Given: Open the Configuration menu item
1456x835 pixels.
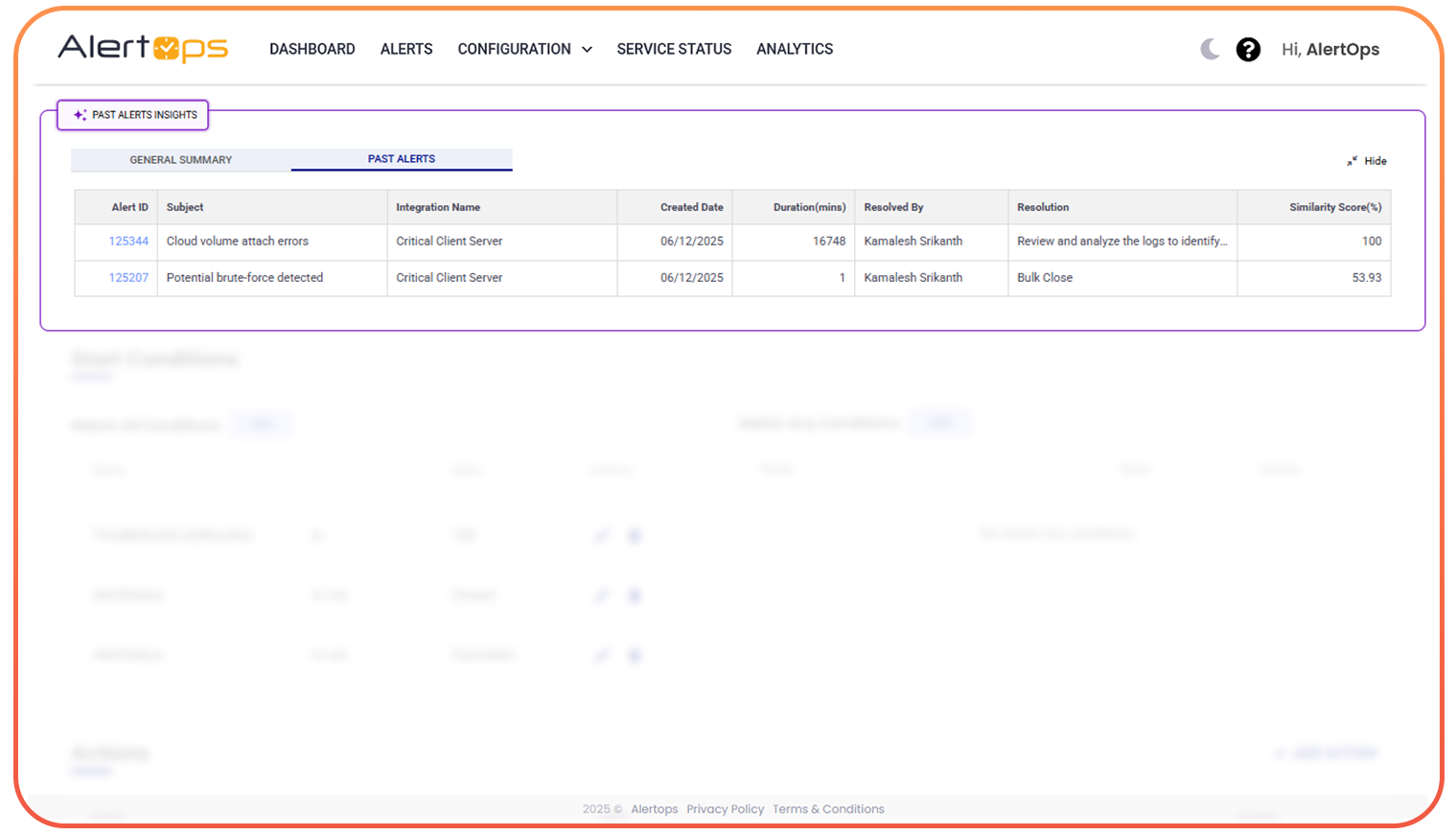Looking at the screenshot, I should click(x=514, y=49).
